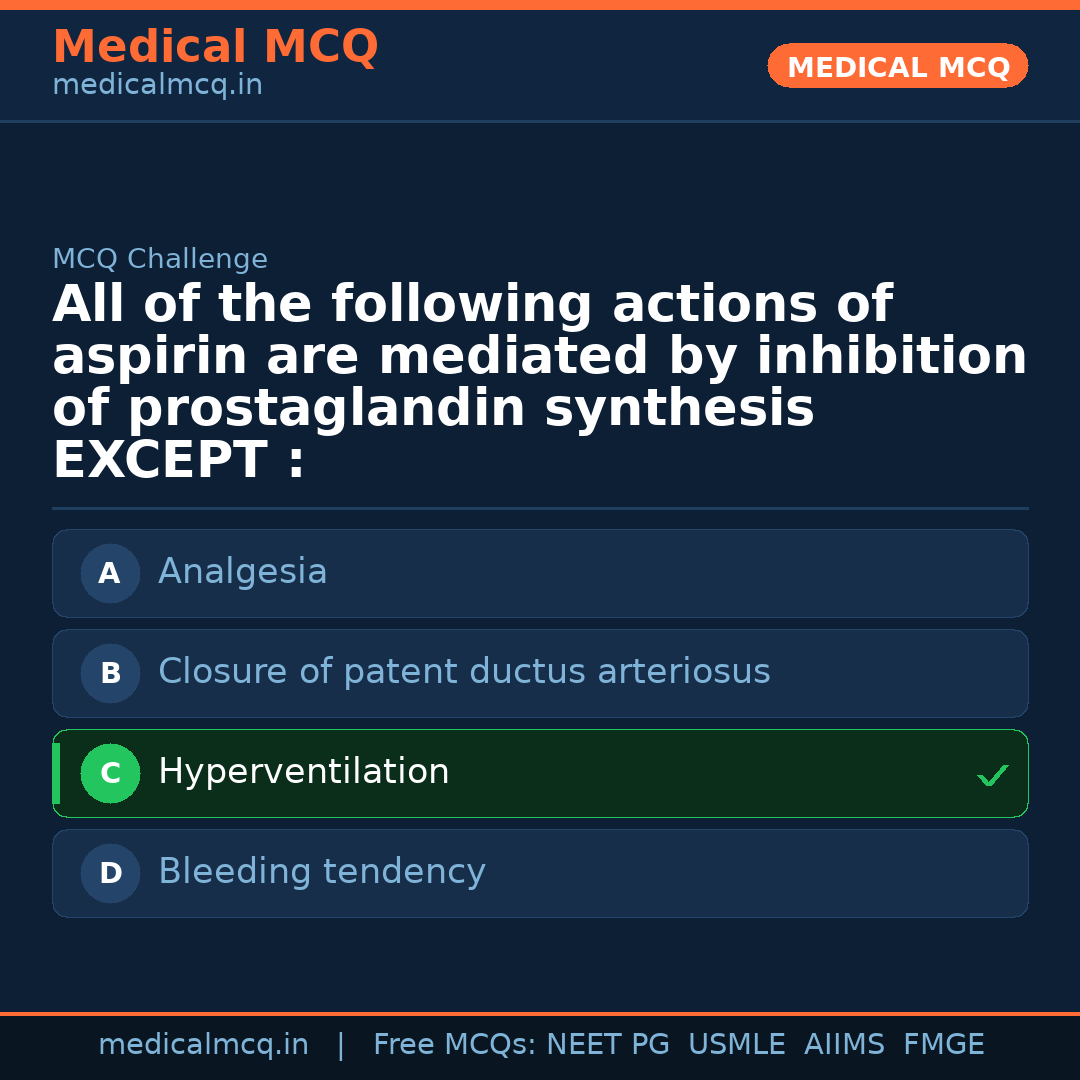Click FMGE in the footer
The height and width of the screenshot is (1080, 1080).
(x=944, y=1045)
